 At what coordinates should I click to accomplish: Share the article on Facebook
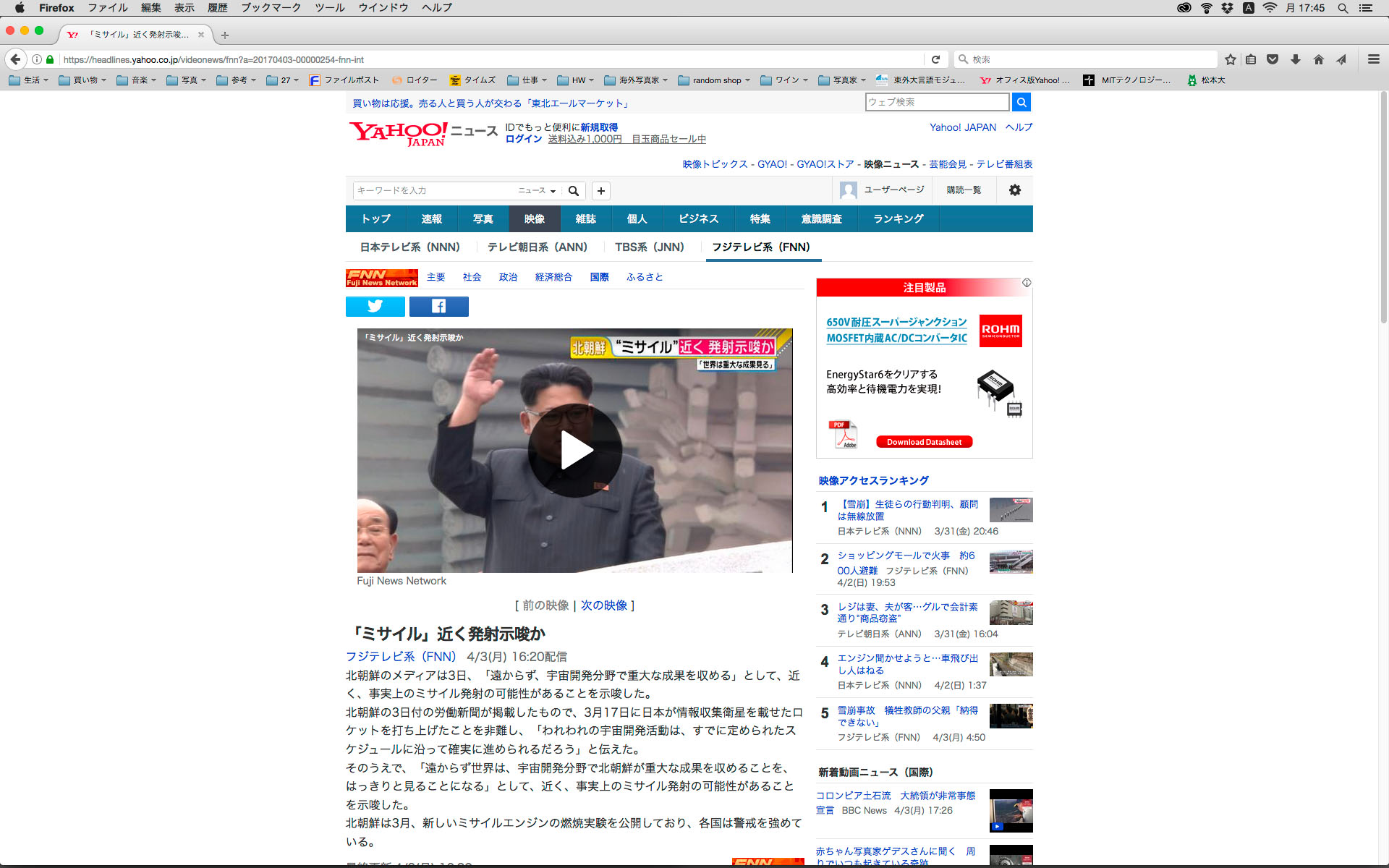tap(438, 307)
